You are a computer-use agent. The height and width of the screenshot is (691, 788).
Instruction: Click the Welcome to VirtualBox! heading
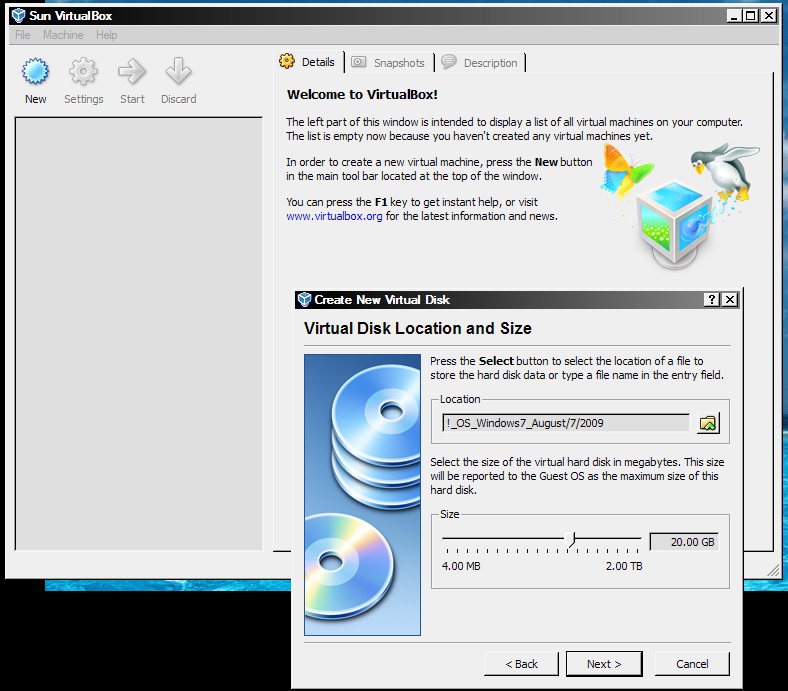362,94
